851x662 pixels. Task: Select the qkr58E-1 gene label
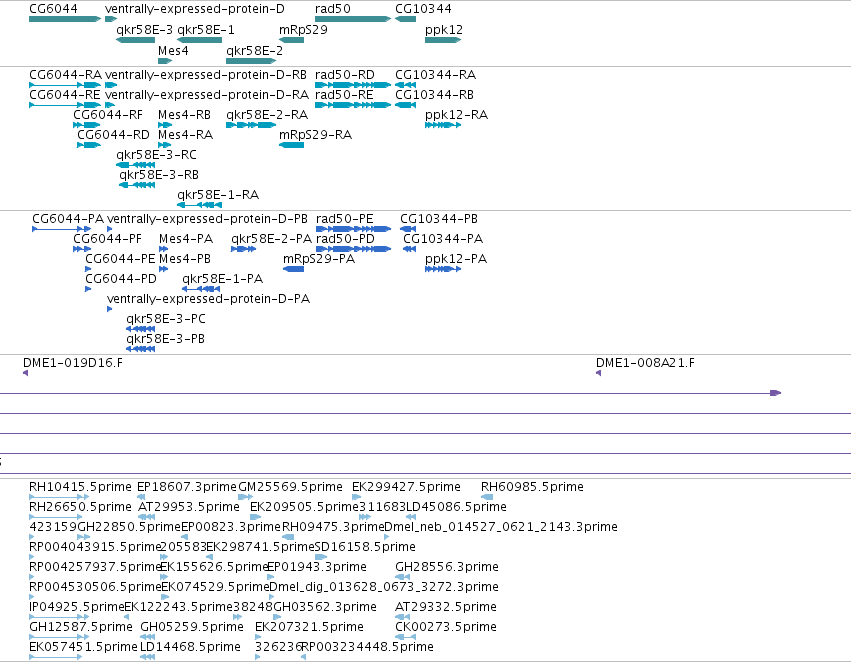[206, 30]
